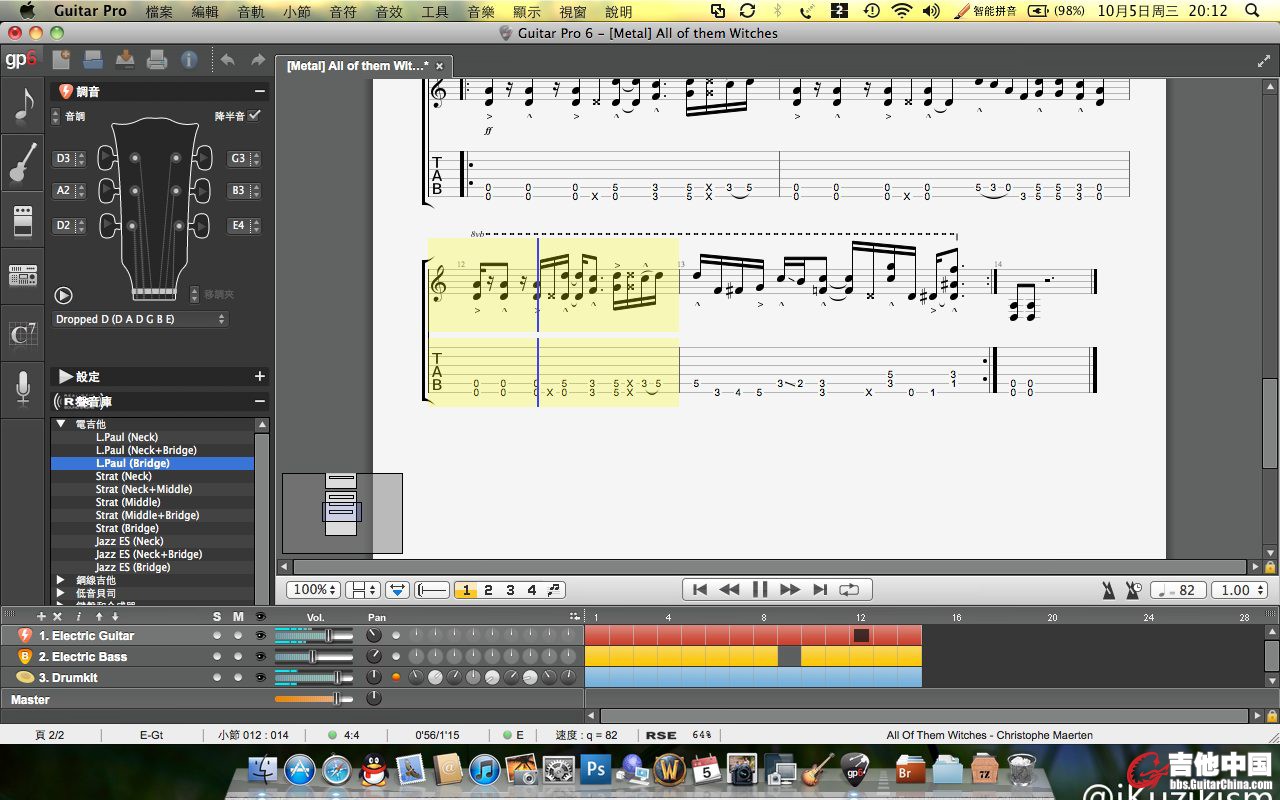Open the 1.00 playback speed dropdown
This screenshot has height=800, width=1280.
(1239, 590)
